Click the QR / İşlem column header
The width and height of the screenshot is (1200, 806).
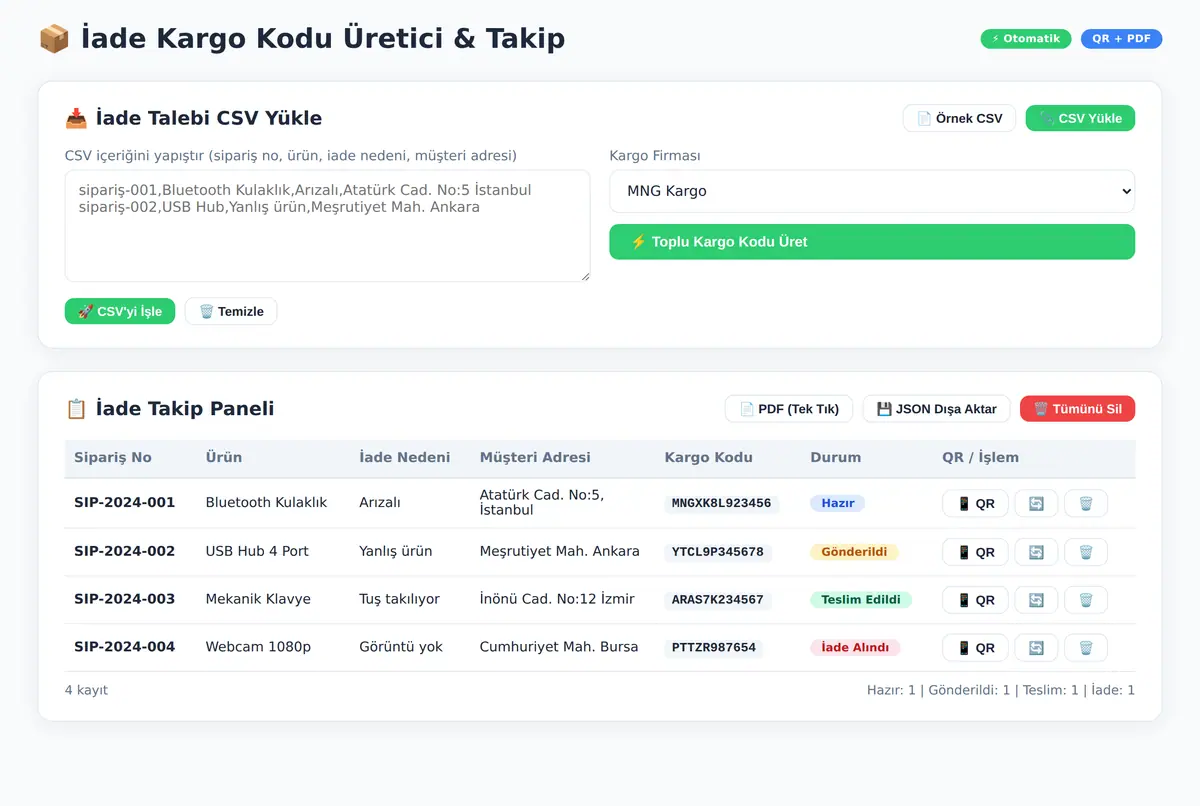click(x=980, y=458)
